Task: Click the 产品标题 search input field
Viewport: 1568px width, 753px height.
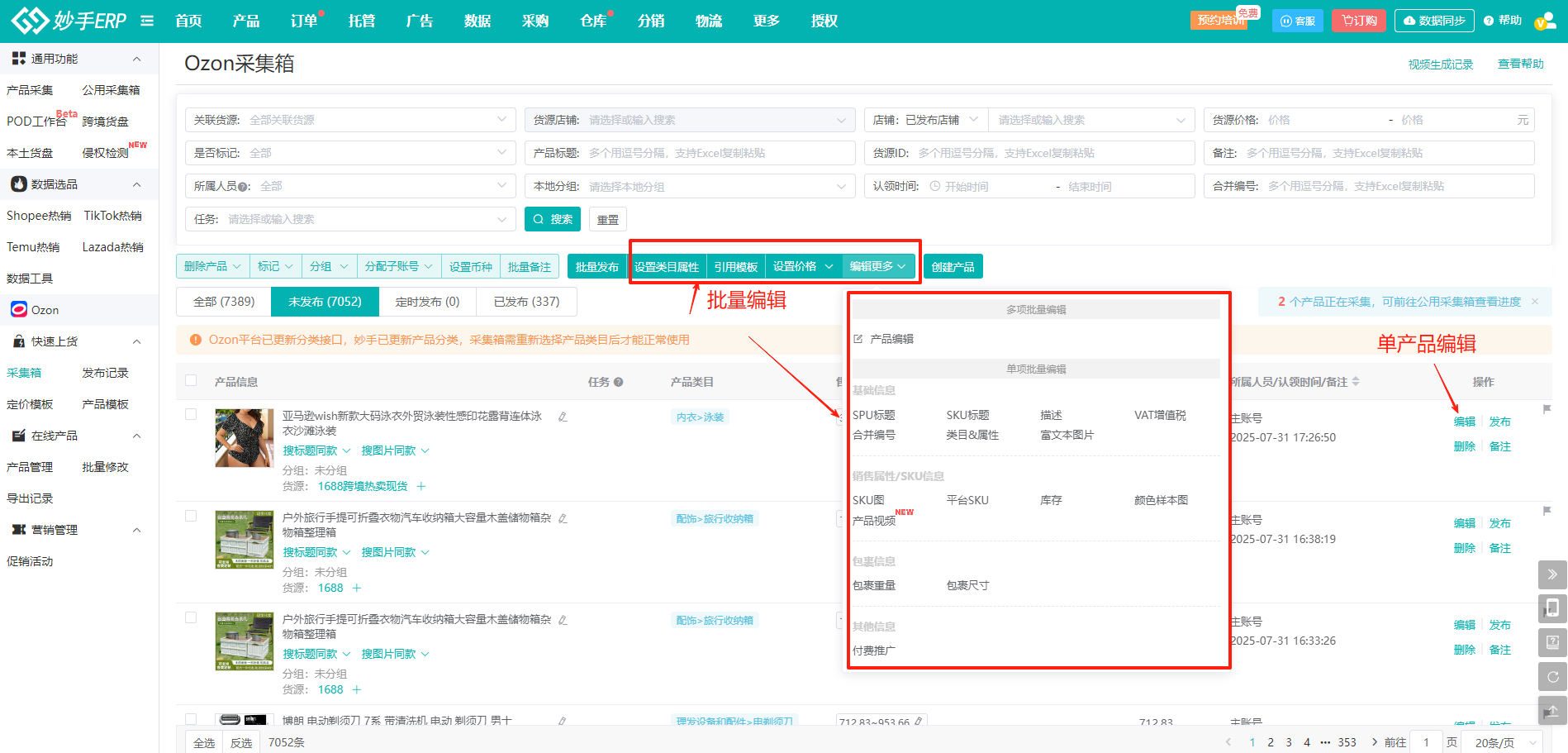Action: 690,153
